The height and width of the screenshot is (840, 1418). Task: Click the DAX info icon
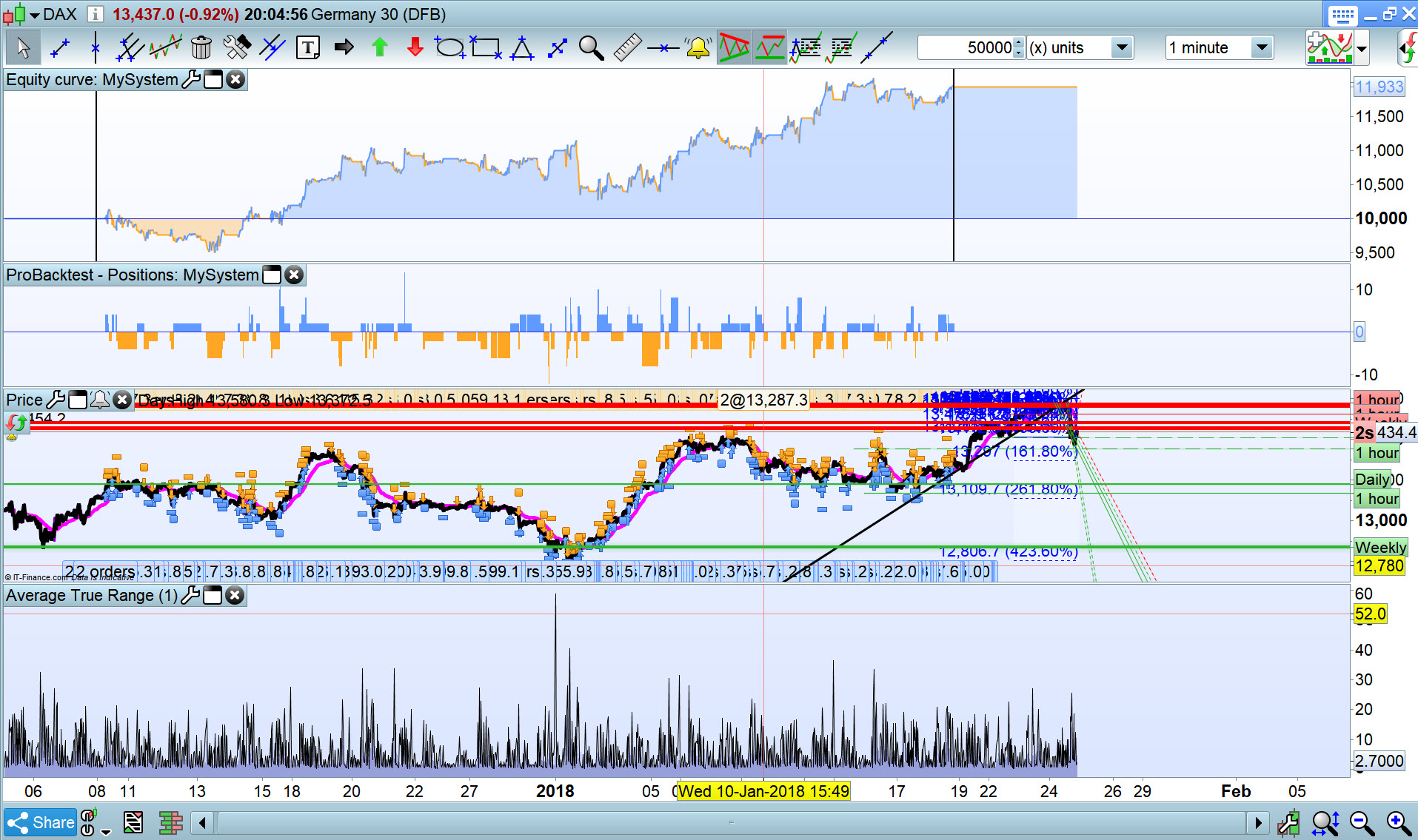pos(95,14)
